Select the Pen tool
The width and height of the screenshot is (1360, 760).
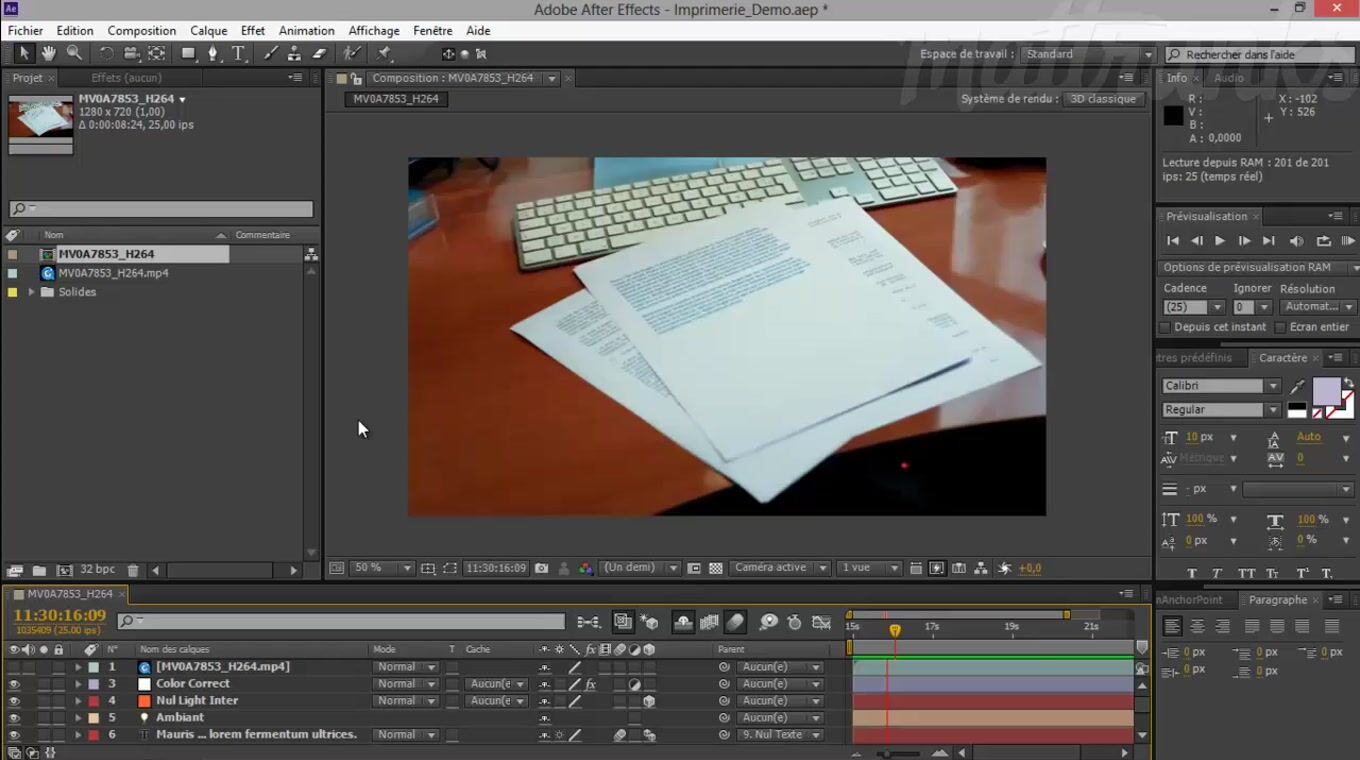click(x=212, y=54)
